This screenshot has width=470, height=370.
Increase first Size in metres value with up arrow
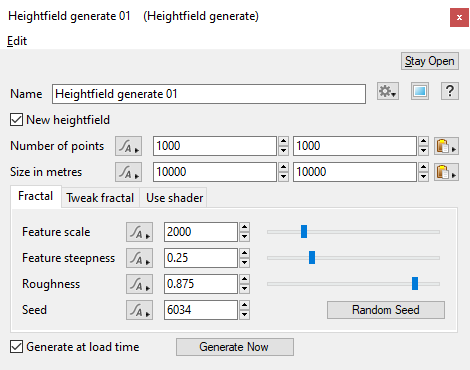click(283, 167)
